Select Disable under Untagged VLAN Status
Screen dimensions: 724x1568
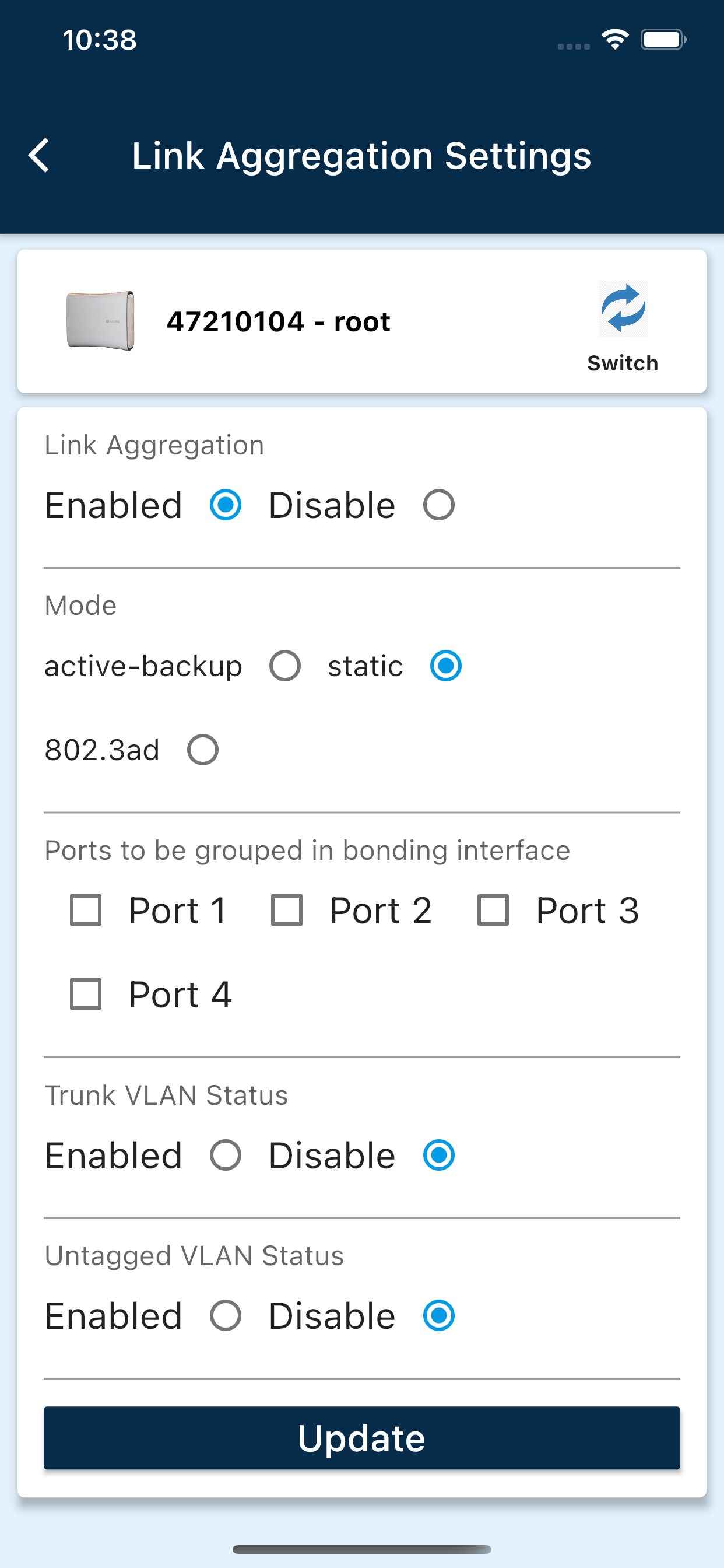tap(440, 1316)
